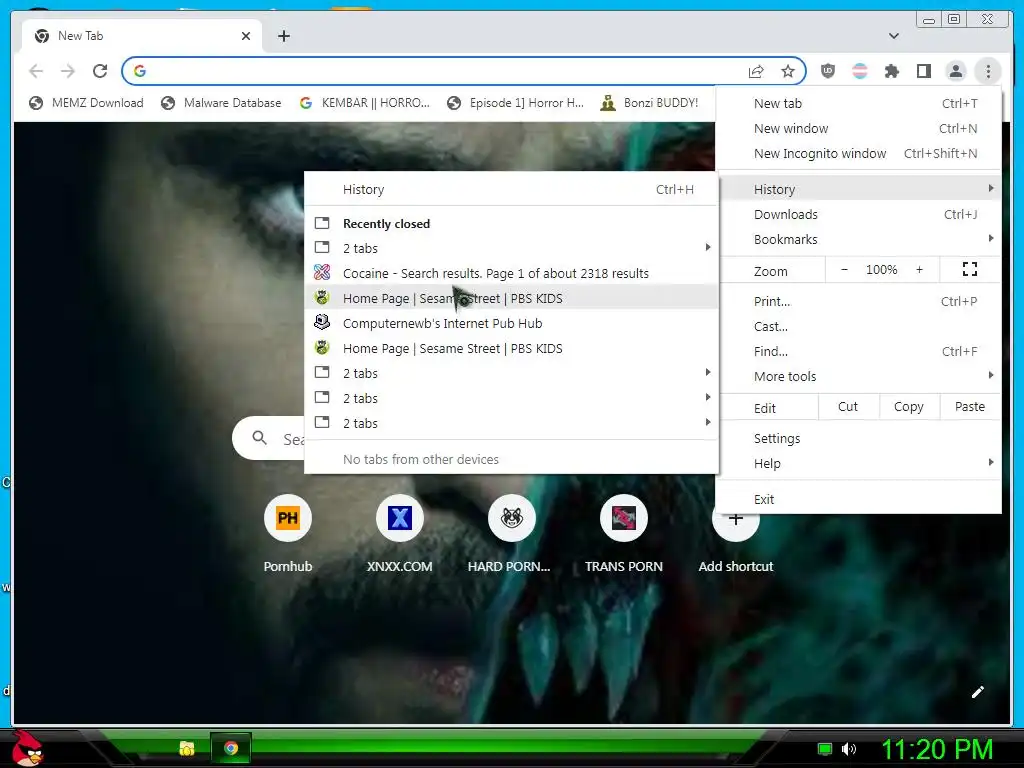Expand More tools submenu
The width and height of the screenshot is (1024, 768).
(858, 376)
